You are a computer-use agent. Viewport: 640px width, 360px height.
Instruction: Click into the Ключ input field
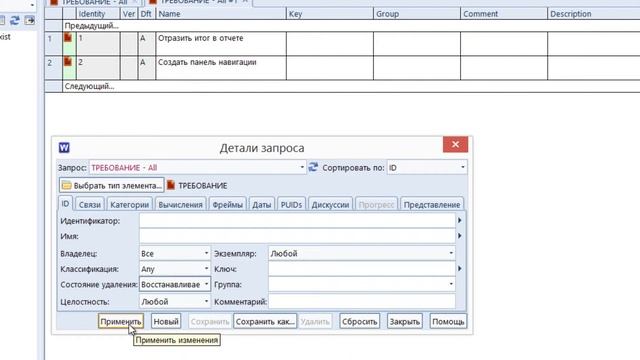pos(362,269)
